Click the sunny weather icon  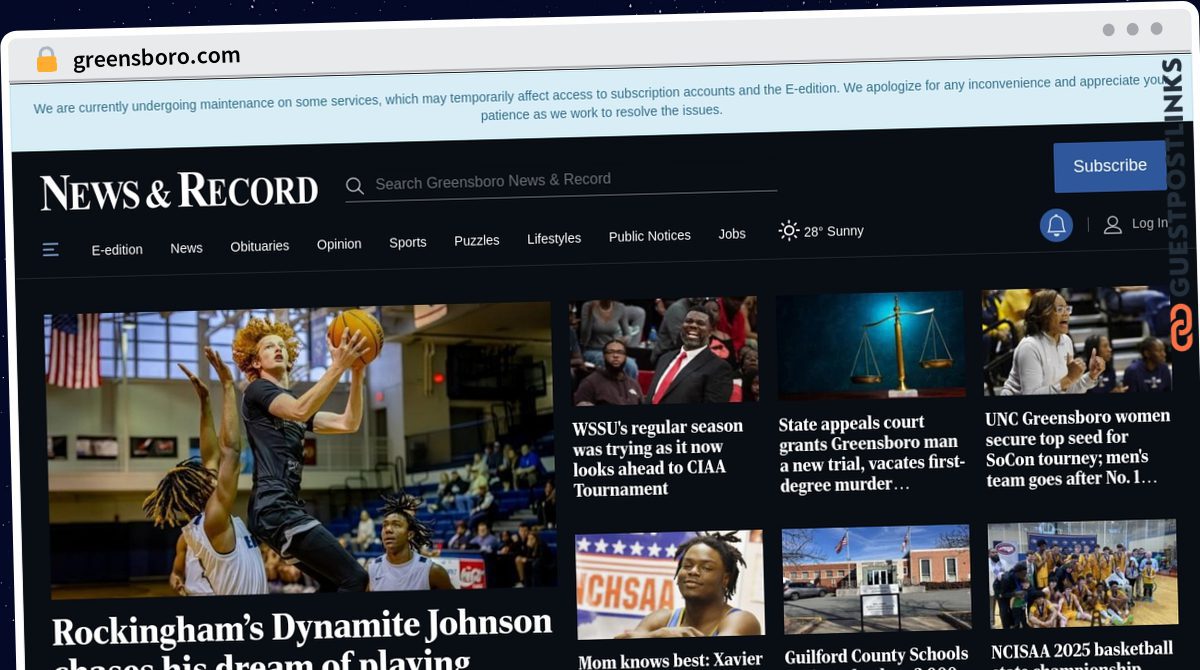point(789,231)
